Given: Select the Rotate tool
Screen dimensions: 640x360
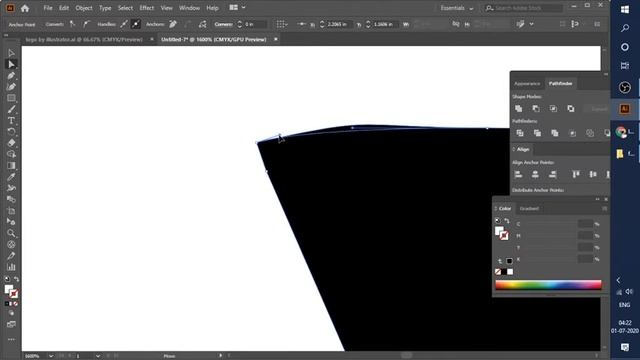Looking at the screenshot, I should point(11,132).
